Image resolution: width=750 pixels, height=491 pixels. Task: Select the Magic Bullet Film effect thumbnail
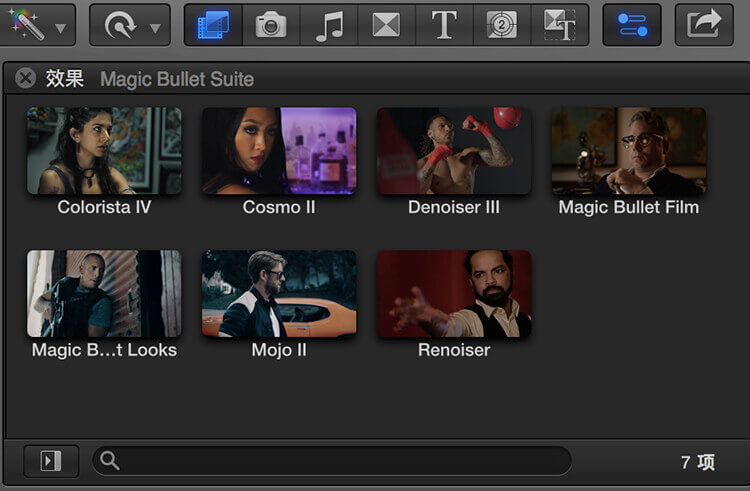click(x=629, y=151)
